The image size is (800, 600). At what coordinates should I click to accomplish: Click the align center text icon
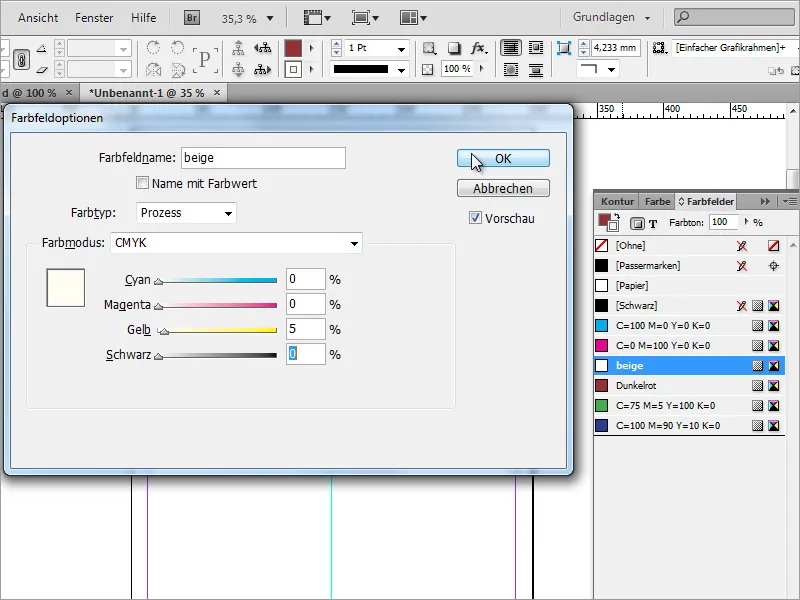tap(536, 68)
